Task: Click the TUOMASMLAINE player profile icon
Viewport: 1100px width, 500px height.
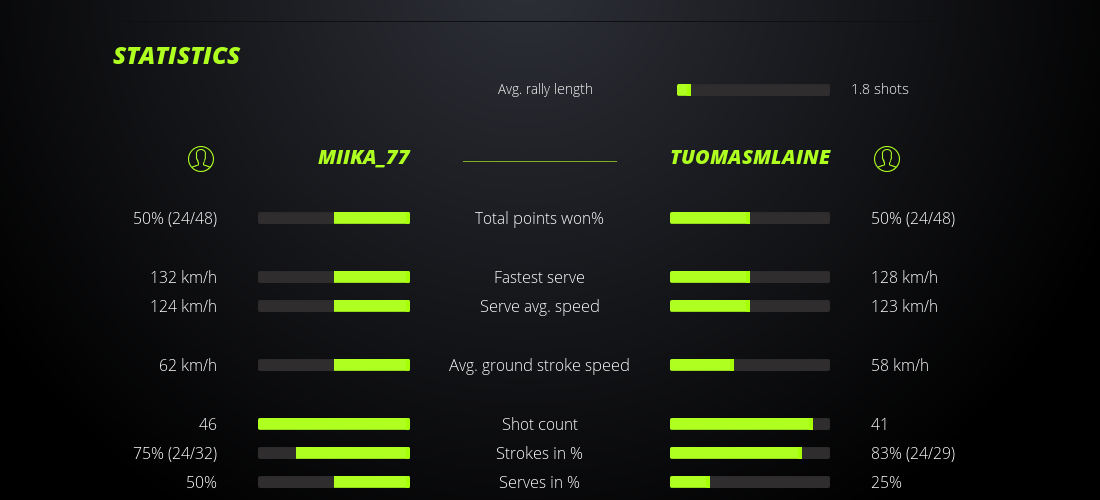Action: [x=887, y=158]
